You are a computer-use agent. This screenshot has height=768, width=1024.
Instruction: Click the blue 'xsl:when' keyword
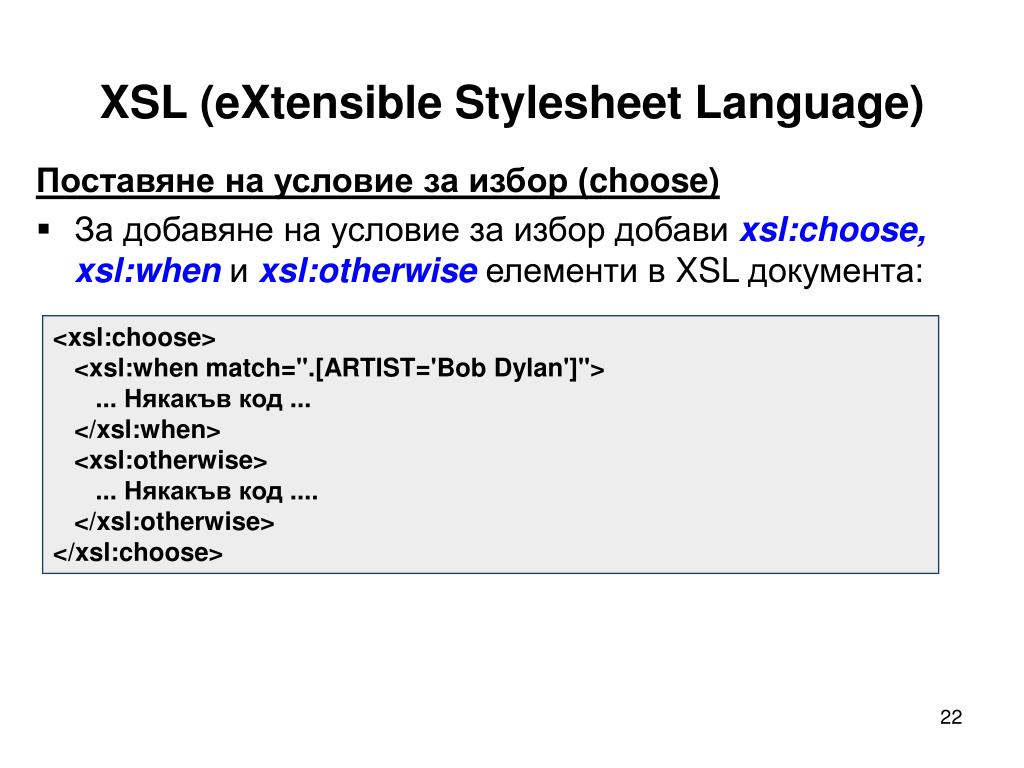pyautogui.click(x=148, y=270)
